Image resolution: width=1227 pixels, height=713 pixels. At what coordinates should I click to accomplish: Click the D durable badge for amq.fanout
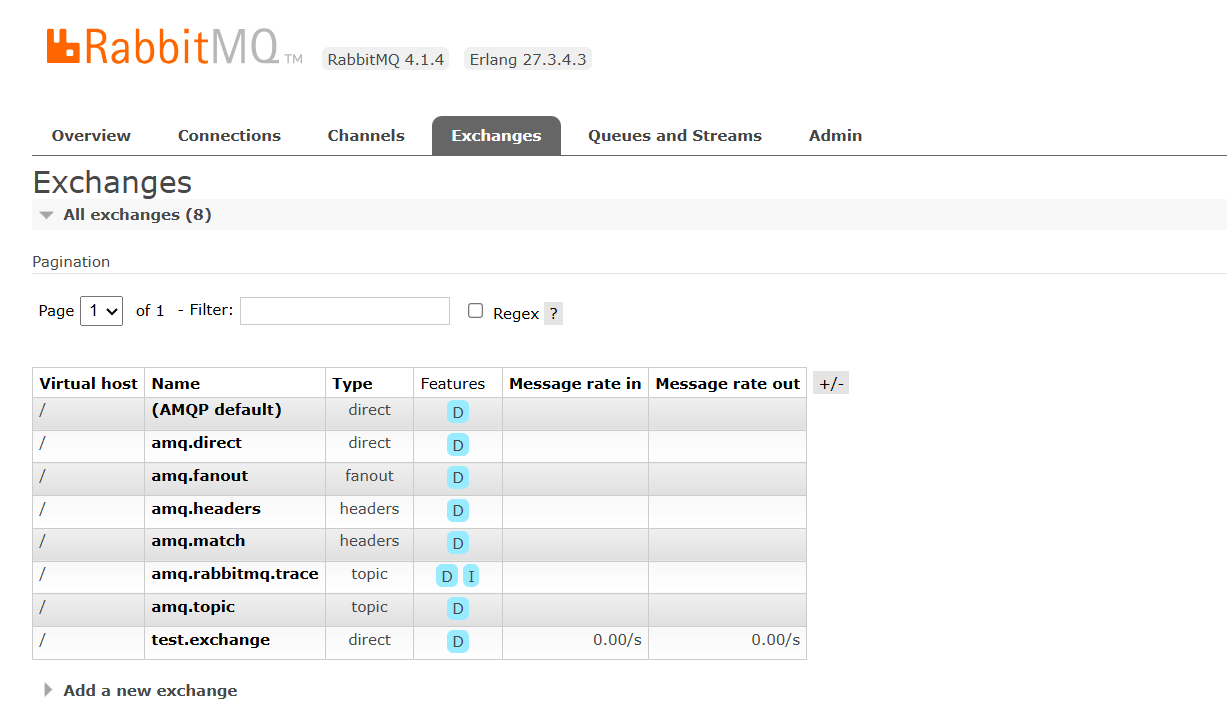pyautogui.click(x=458, y=478)
